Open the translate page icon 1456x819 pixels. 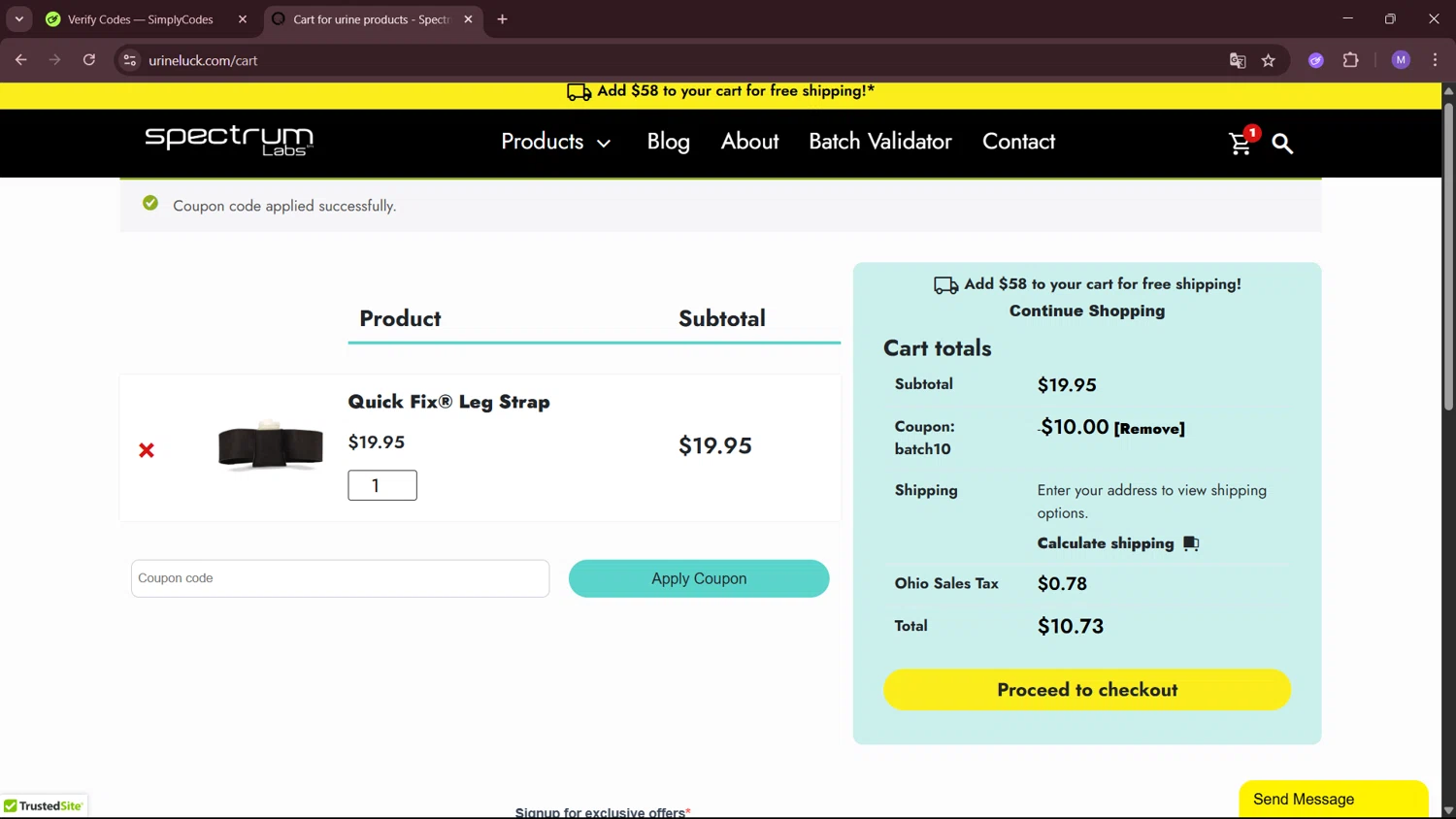click(1238, 60)
